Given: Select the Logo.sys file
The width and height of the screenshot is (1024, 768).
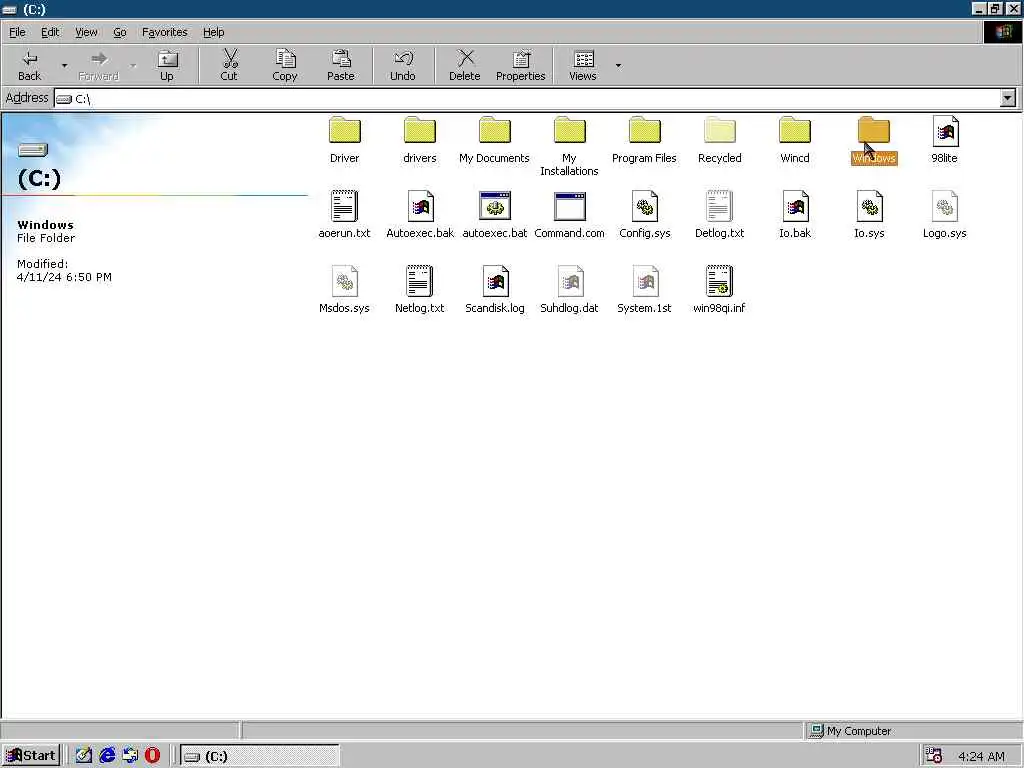Looking at the screenshot, I should tap(944, 216).
